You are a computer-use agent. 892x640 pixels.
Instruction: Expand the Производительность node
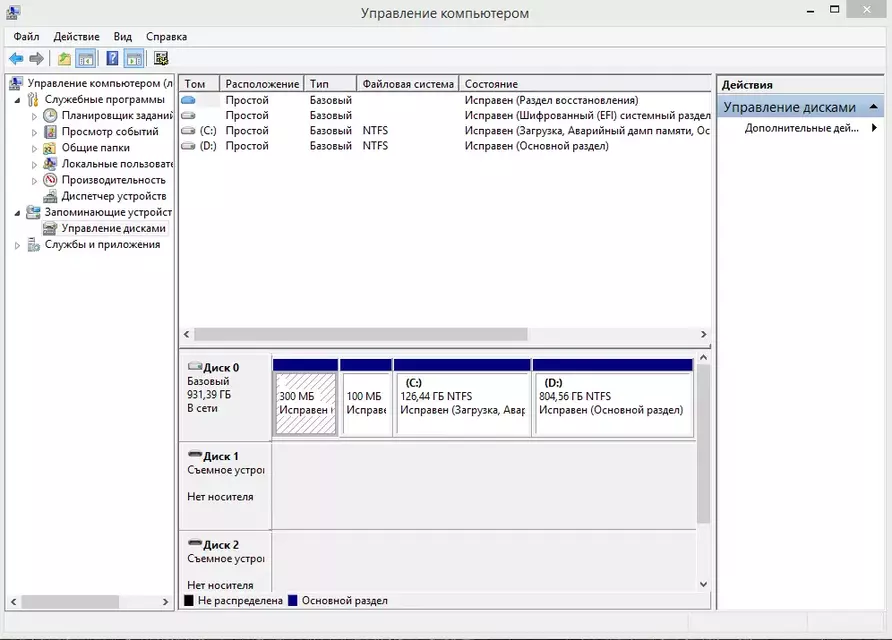(x=34, y=181)
